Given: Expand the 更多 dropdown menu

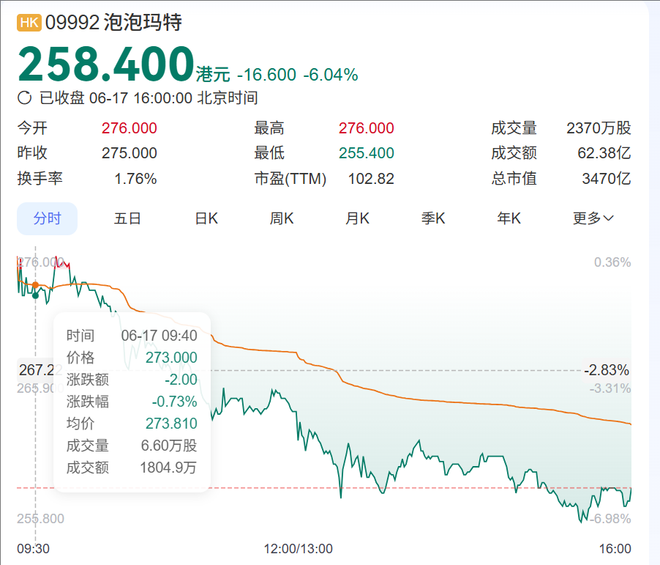Looking at the screenshot, I should coord(593,219).
